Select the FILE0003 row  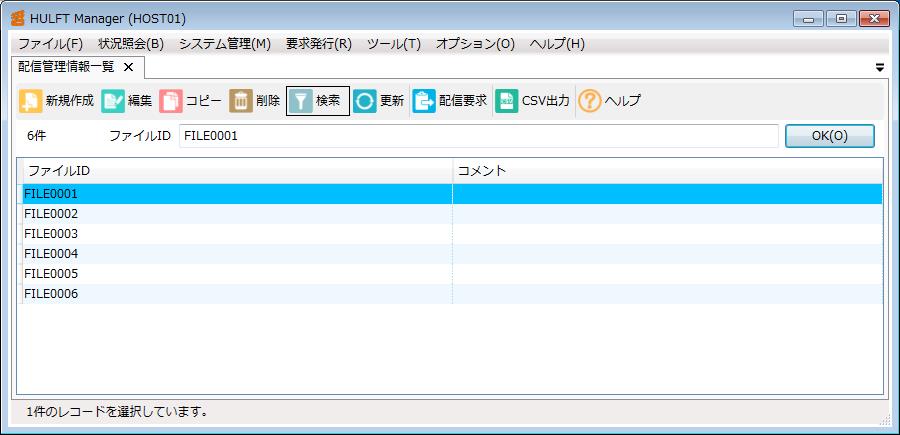pos(452,234)
